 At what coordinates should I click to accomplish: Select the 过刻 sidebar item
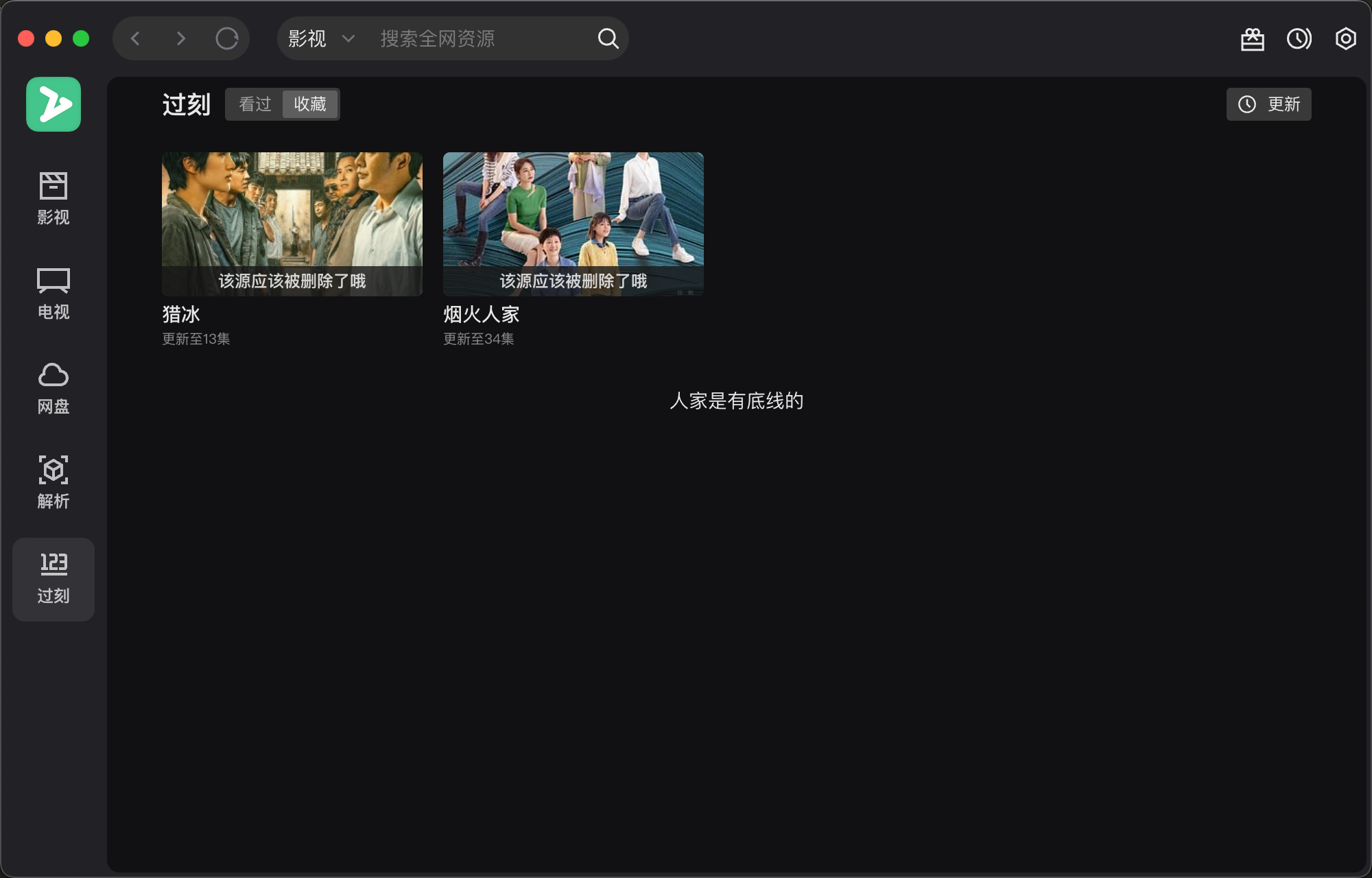(x=53, y=579)
